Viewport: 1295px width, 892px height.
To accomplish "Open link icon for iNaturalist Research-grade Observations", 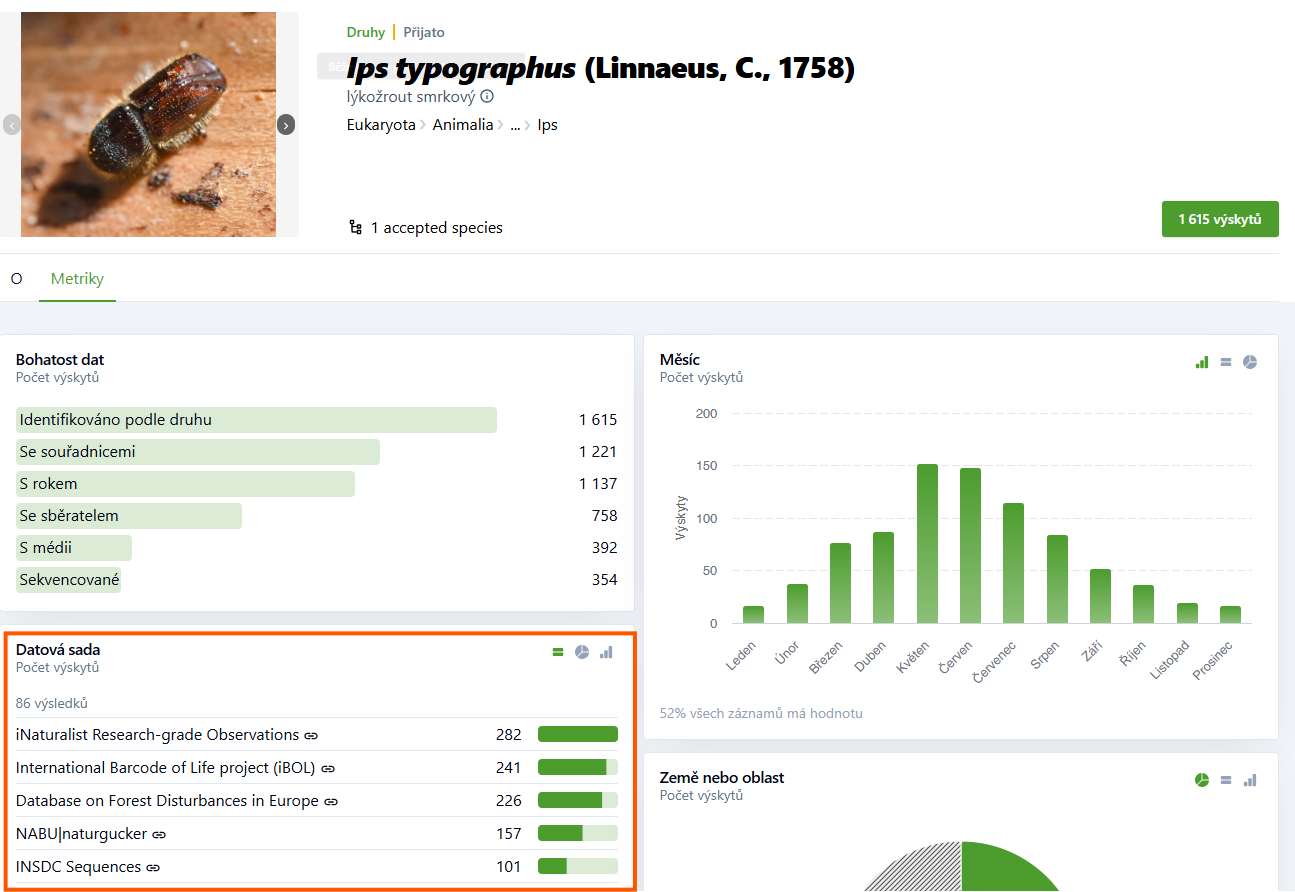I will pyautogui.click(x=311, y=735).
